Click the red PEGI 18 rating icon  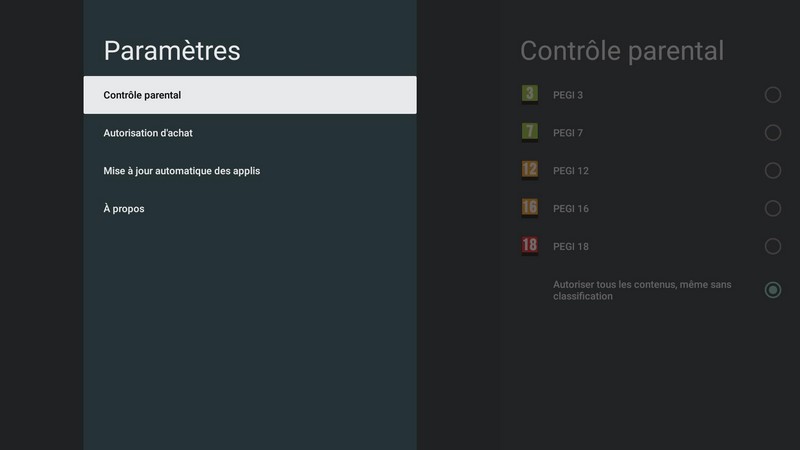pyautogui.click(x=530, y=246)
